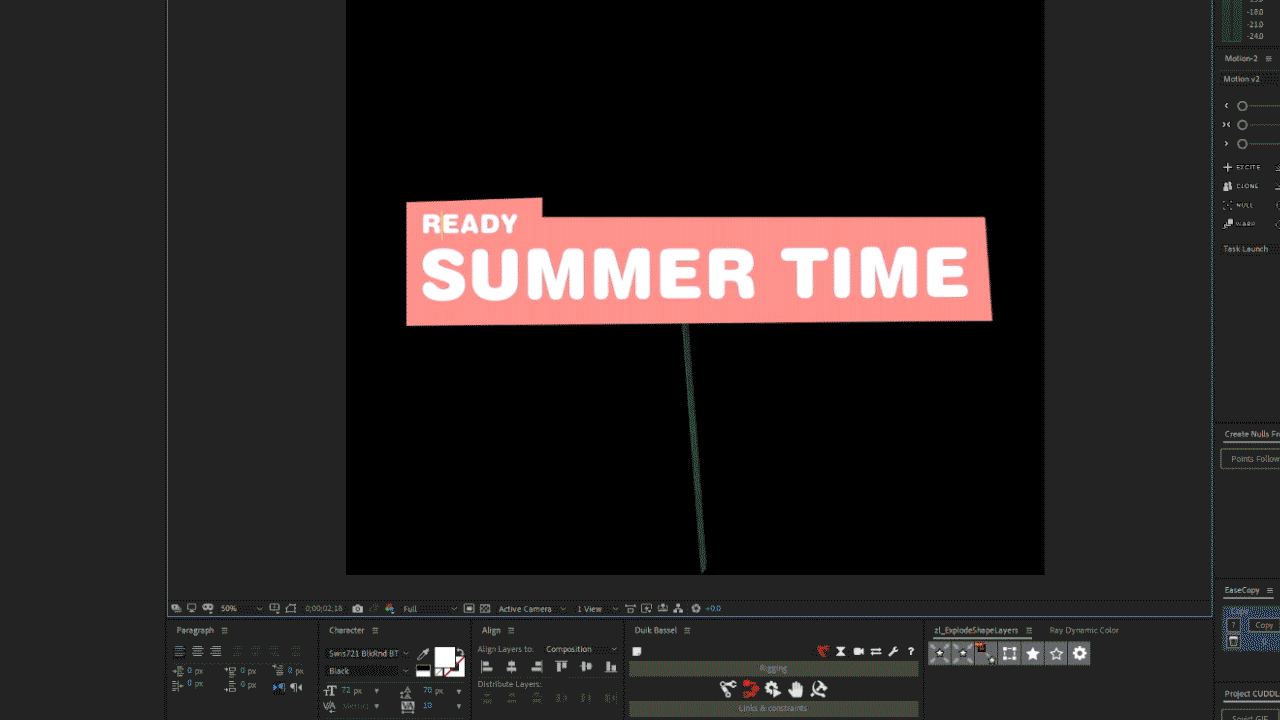Toggle the 3D glasses mask visibility icon
This screenshot has height=720, width=1280.
tap(208, 608)
